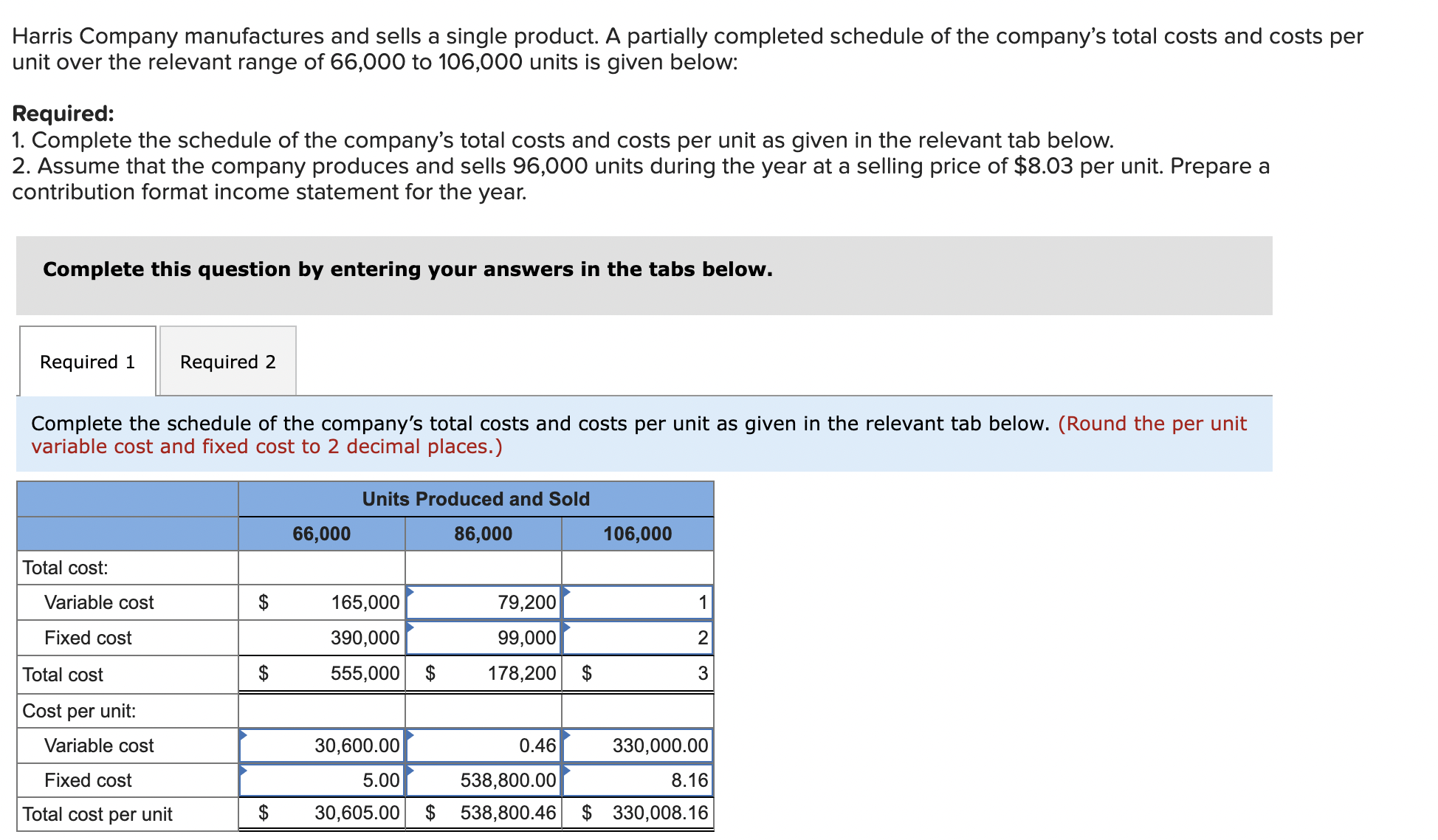This screenshot has height=840, width=1438.
Task: Select the fixed cost cell under 106,000 units
Action: point(636,638)
